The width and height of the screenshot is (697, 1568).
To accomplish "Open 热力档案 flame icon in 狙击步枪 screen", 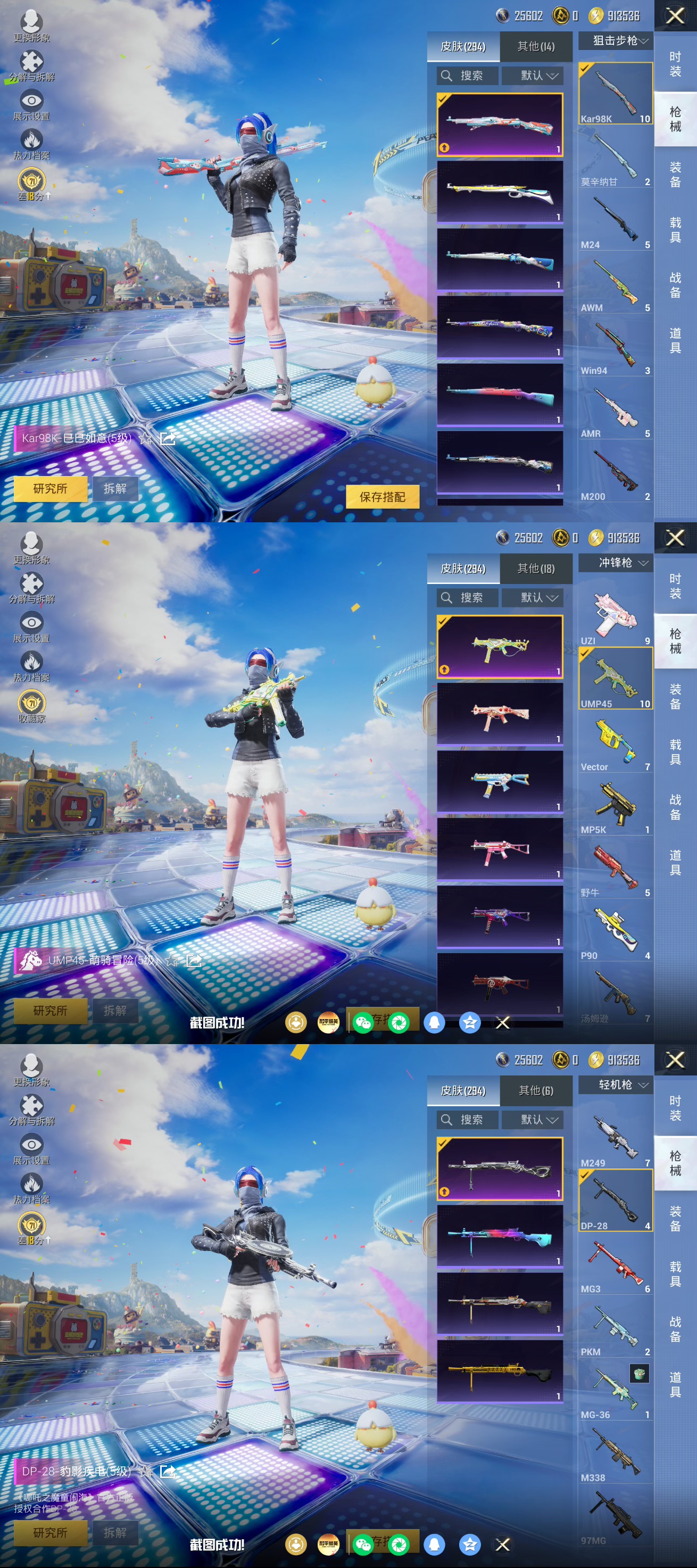I will (x=31, y=144).
